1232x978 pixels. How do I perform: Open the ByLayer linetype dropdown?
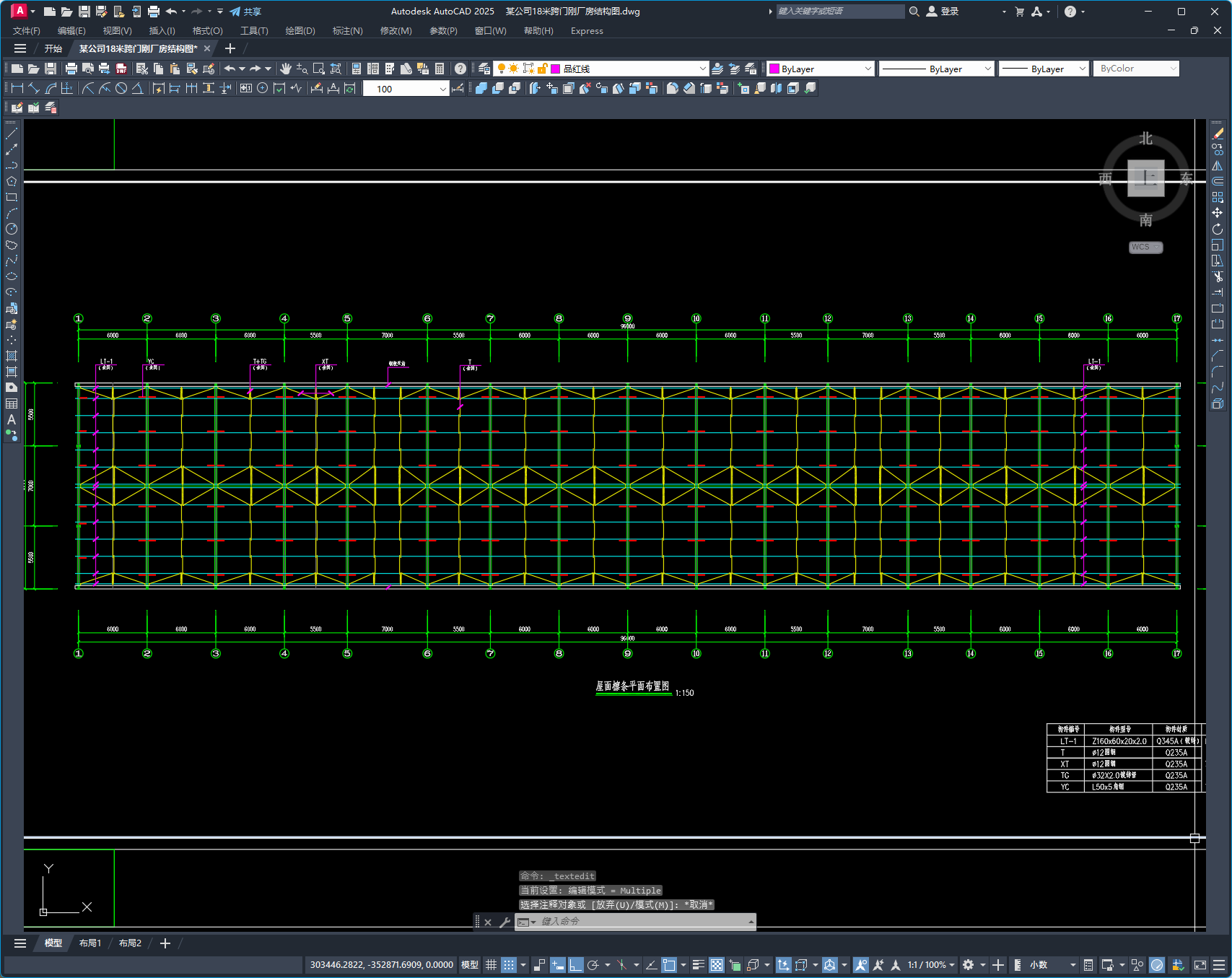(x=937, y=69)
